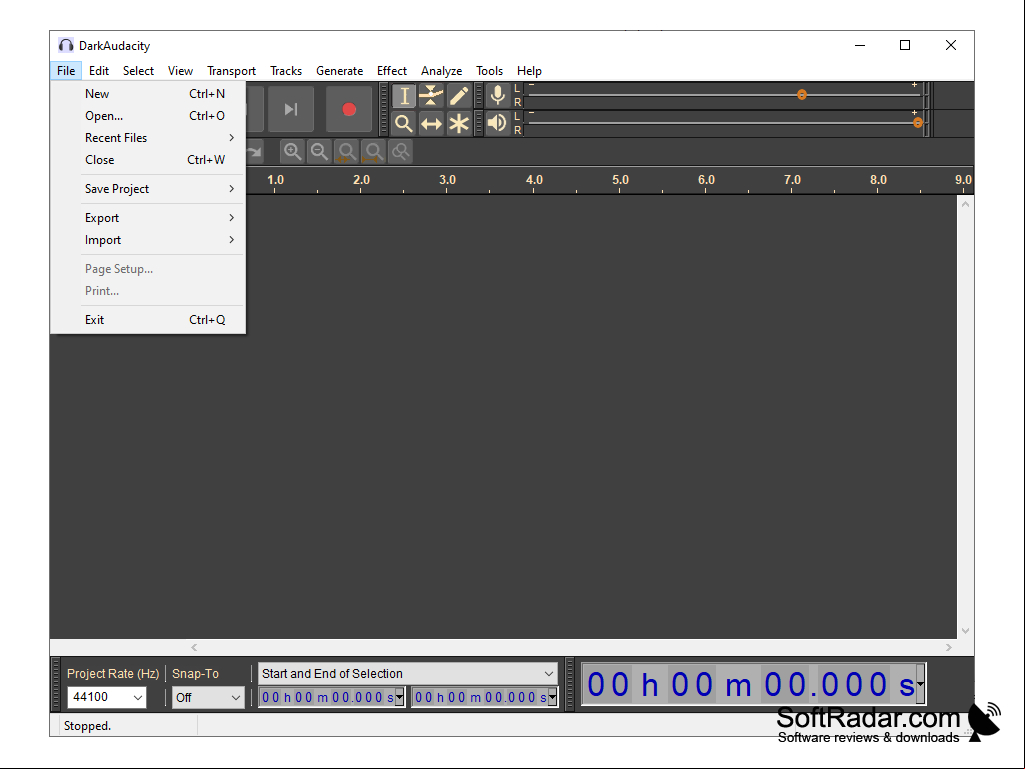
Task: Click the Zoom In toolbar icon
Action: (x=292, y=152)
